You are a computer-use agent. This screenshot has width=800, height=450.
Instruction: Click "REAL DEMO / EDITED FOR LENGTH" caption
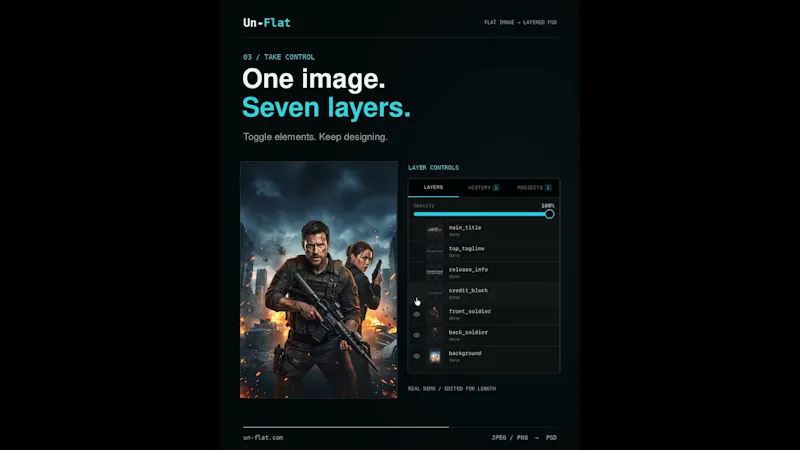pos(452,389)
